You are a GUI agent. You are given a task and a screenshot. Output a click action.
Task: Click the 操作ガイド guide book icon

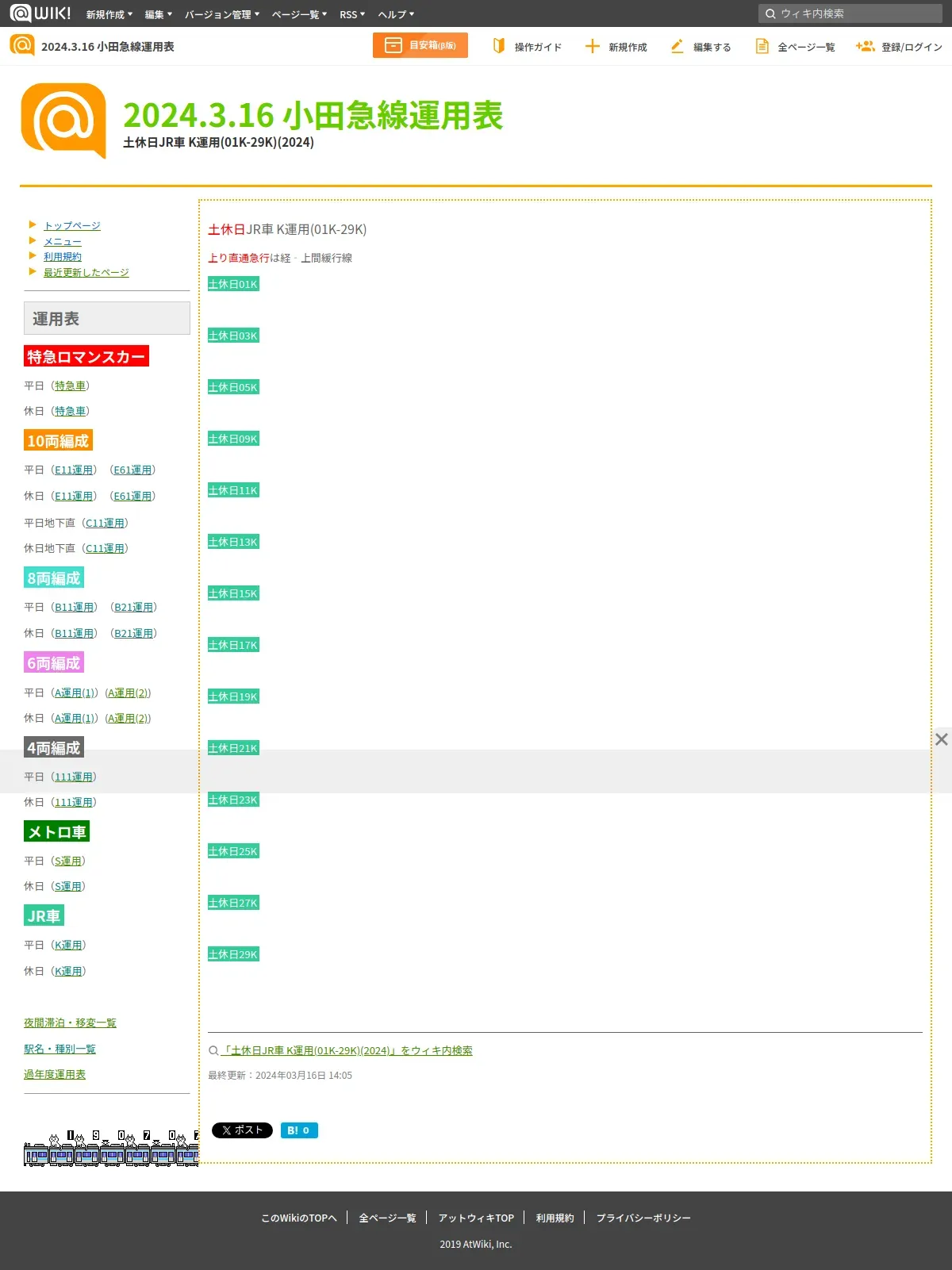(x=499, y=46)
